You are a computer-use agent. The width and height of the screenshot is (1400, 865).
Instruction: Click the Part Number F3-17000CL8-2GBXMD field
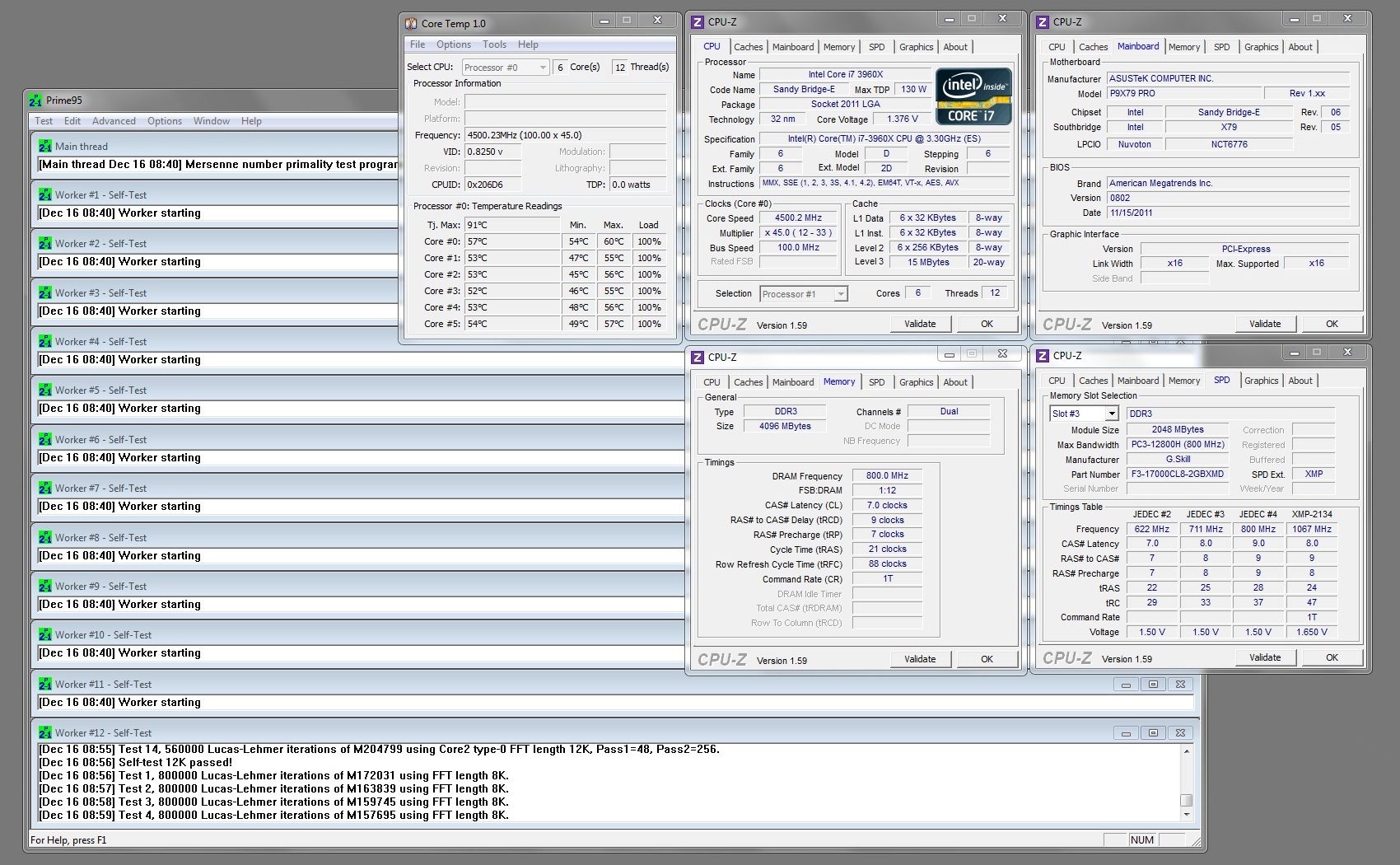pos(1178,474)
